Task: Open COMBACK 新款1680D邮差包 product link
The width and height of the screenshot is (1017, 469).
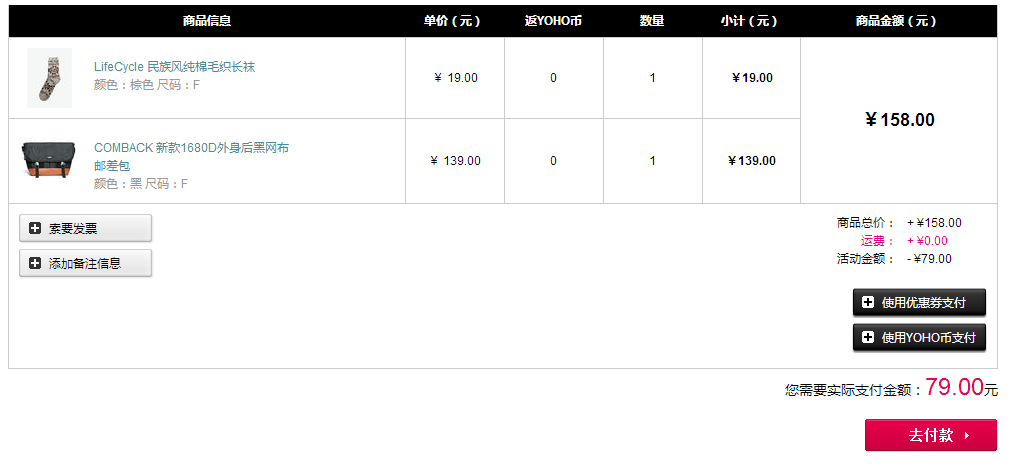Action: point(191,156)
